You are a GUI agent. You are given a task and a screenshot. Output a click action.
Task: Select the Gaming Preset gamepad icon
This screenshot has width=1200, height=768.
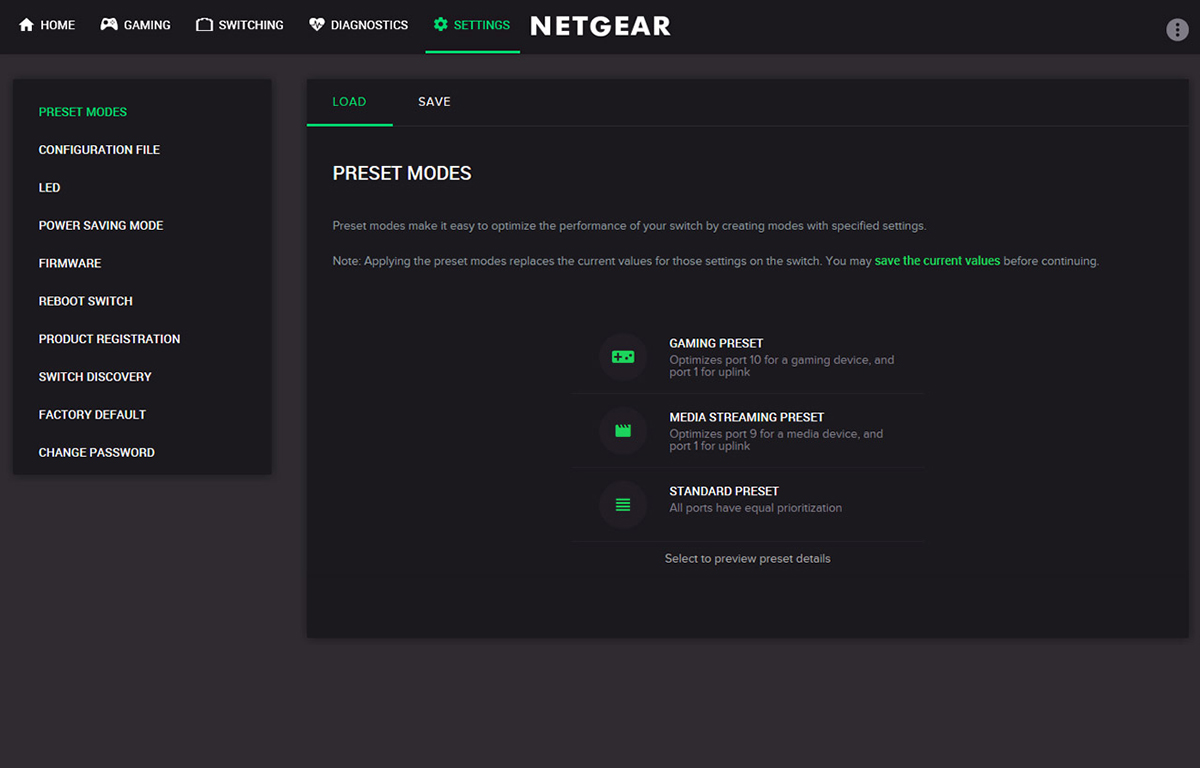click(x=623, y=357)
